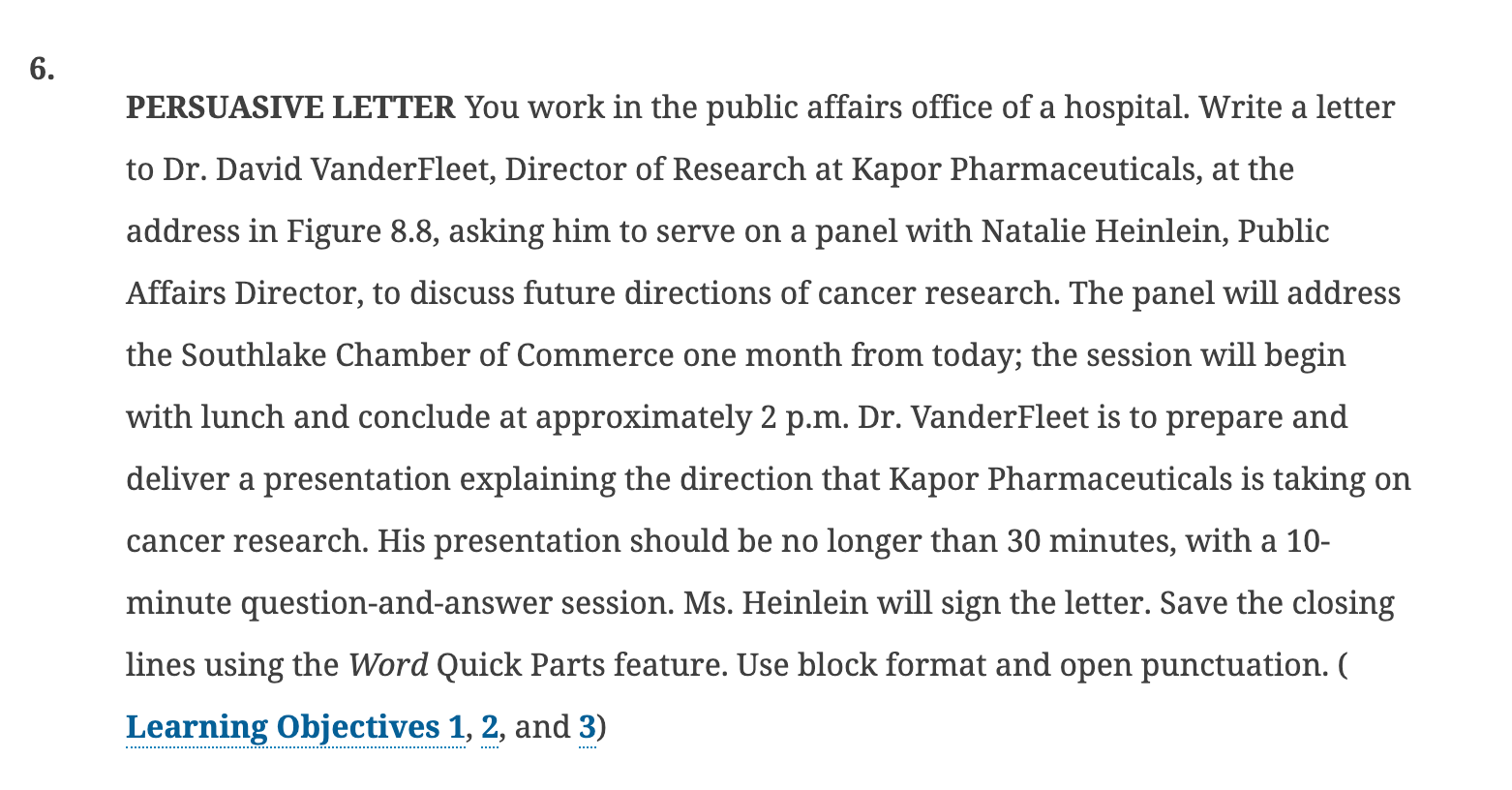The image size is (1512, 790).
Task: Open the Learning Objective 3 link
Action: (588, 727)
